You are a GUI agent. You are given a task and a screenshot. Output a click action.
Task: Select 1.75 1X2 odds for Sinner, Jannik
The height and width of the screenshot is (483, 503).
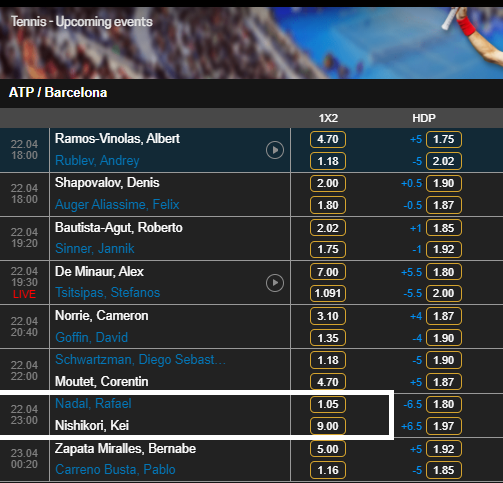[x=328, y=249]
